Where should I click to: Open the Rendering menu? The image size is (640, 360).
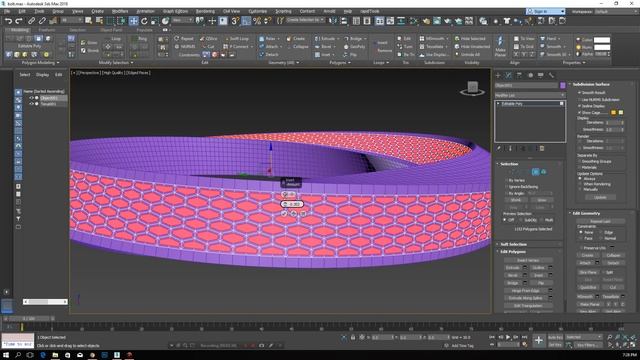tap(205, 11)
